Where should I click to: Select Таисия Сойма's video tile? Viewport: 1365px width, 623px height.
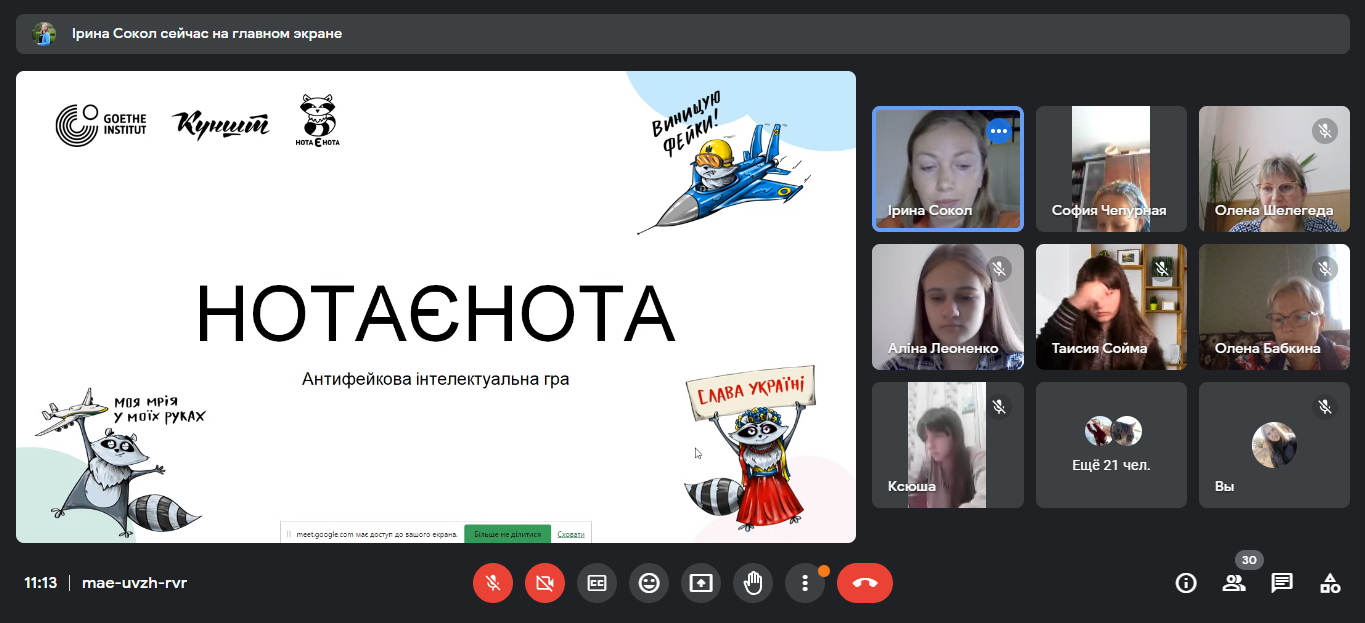click(x=1111, y=306)
